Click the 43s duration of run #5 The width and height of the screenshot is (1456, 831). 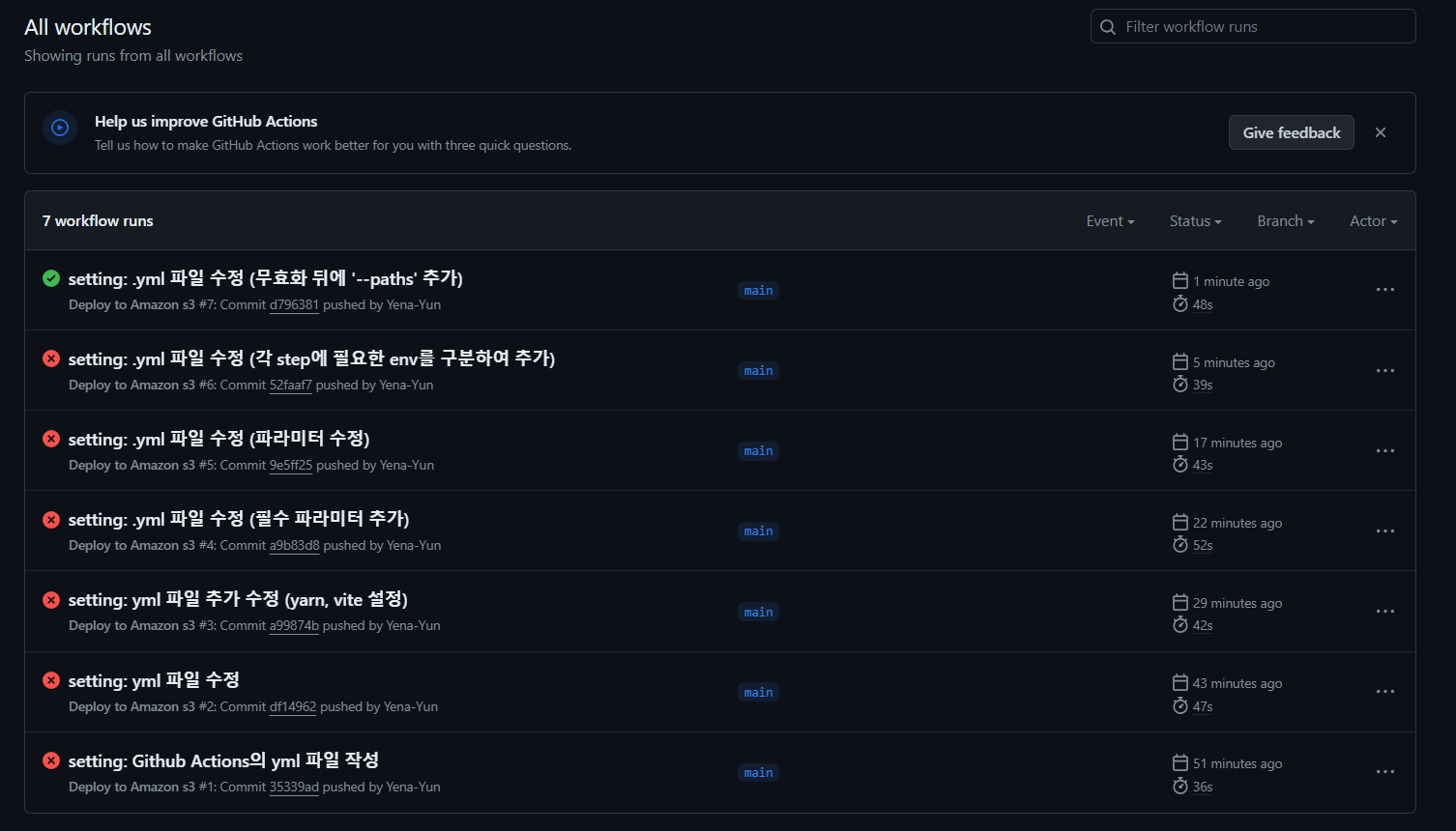pyautogui.click(x=1203, y=465)
